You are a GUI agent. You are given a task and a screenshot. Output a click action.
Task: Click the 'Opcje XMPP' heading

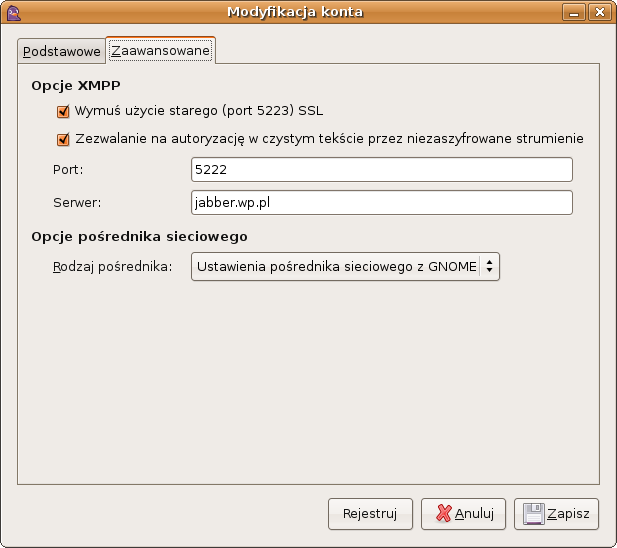76,85
